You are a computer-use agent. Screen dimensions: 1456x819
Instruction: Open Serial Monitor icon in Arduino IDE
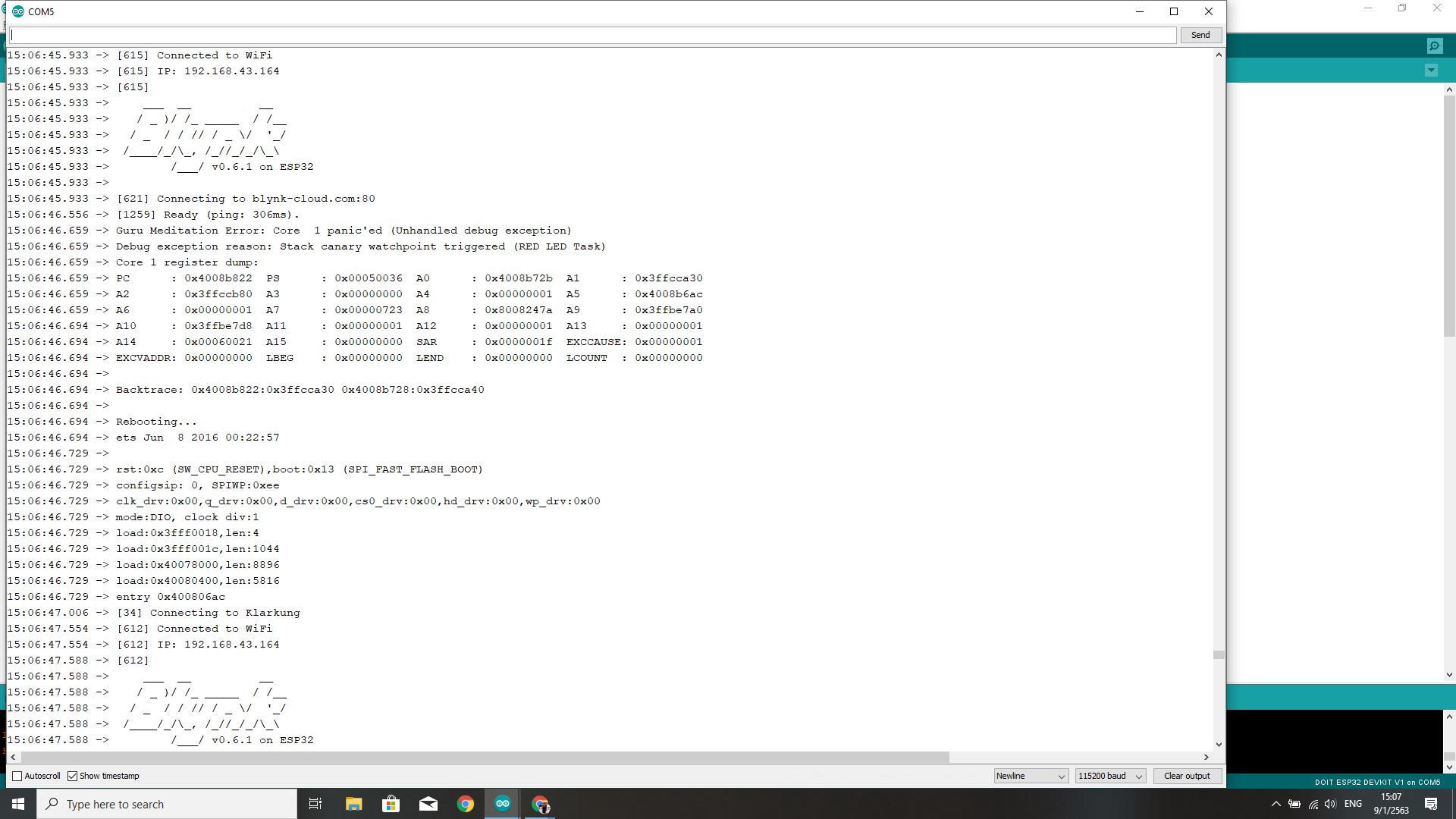coord(1435,45)
